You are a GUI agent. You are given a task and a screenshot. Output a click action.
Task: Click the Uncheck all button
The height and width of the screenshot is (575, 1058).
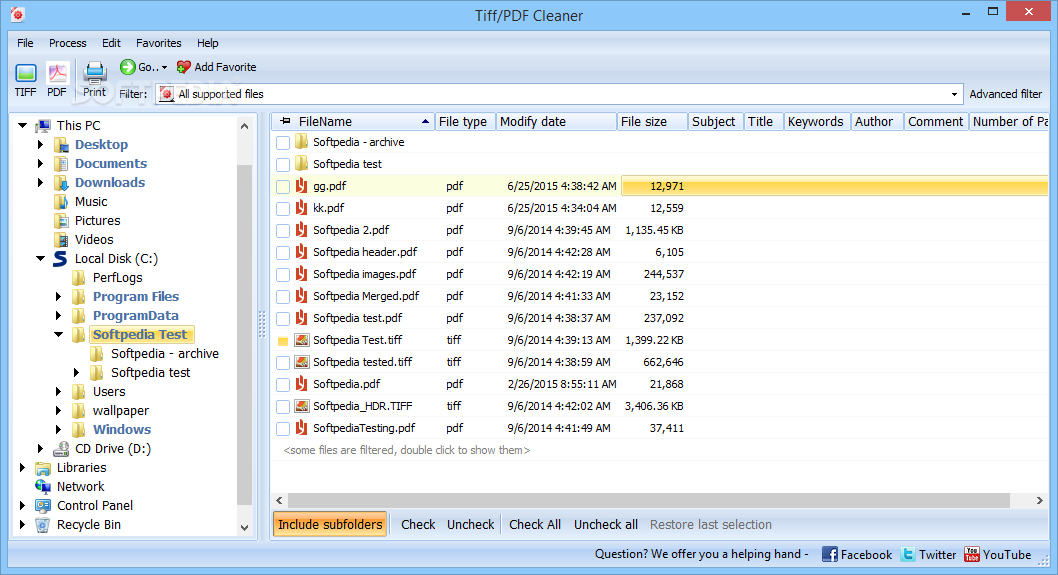tap(606, 524)
